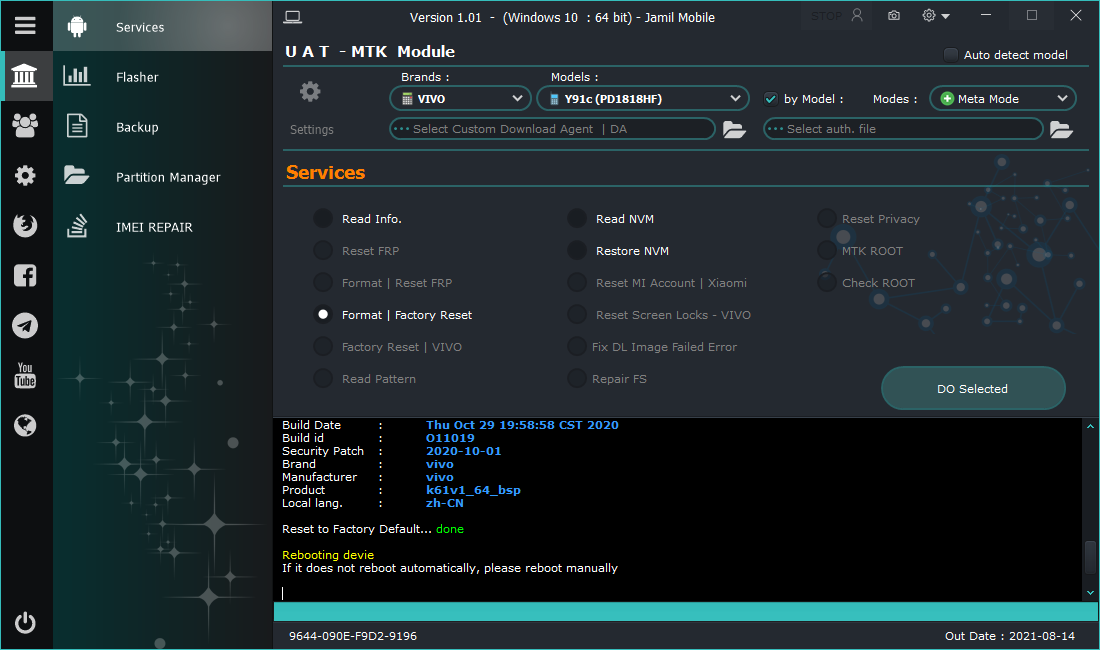Click the k61v1_64_bsp product value
This screenshot has width=1100, height=650.
[473, 490]
